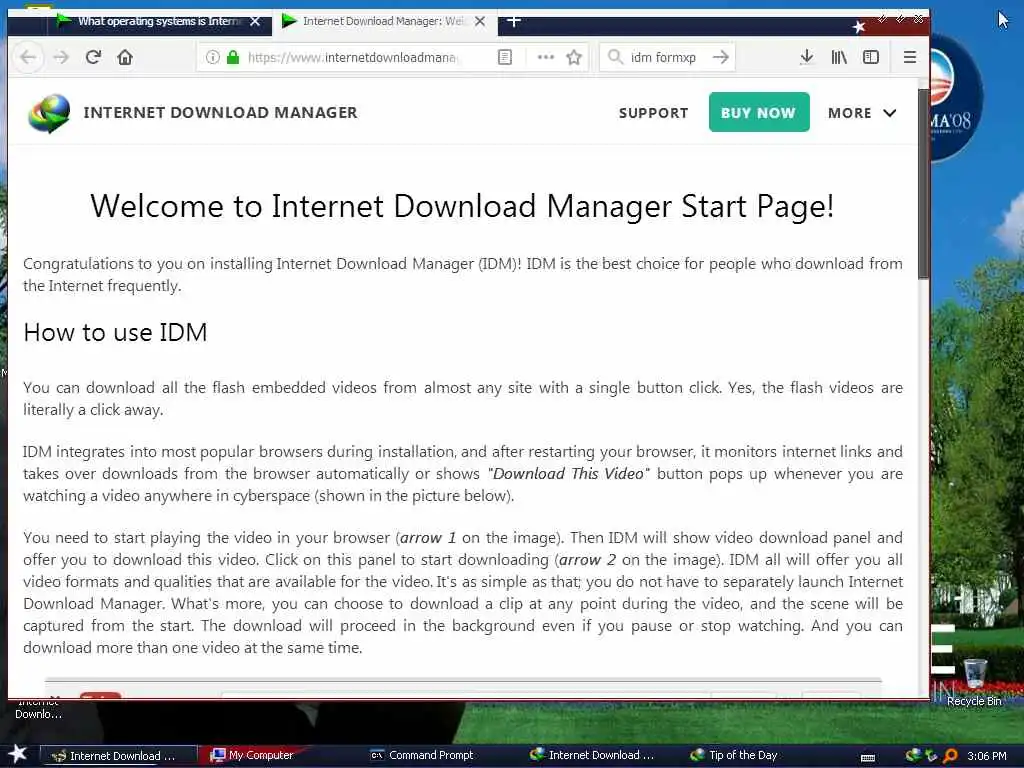Open the SUPPORT page link
This screenshot has width=1024, height=768.
pyautogui.click(x=653, y=113)
